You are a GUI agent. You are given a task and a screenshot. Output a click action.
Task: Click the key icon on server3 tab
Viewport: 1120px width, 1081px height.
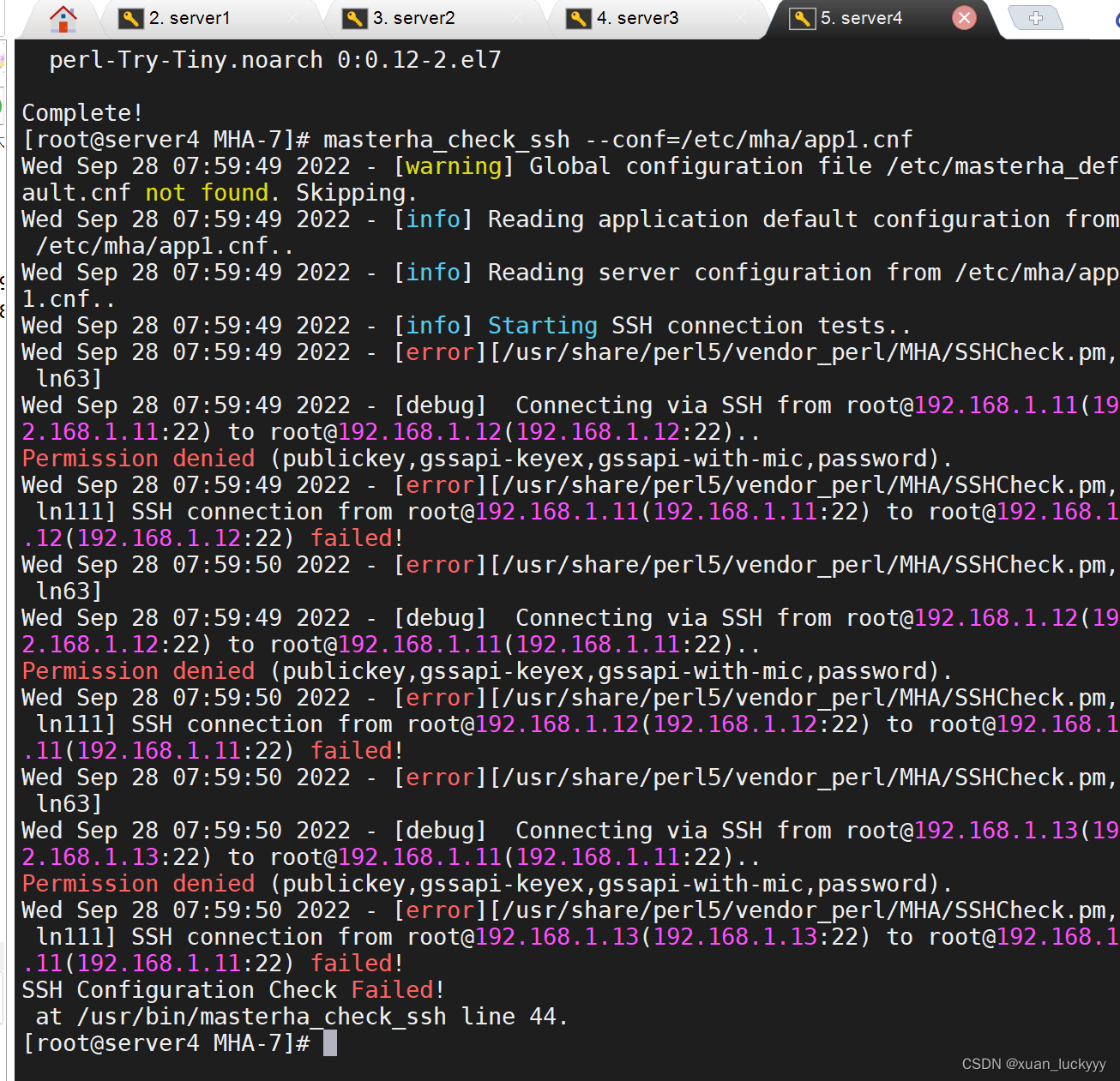578,18
